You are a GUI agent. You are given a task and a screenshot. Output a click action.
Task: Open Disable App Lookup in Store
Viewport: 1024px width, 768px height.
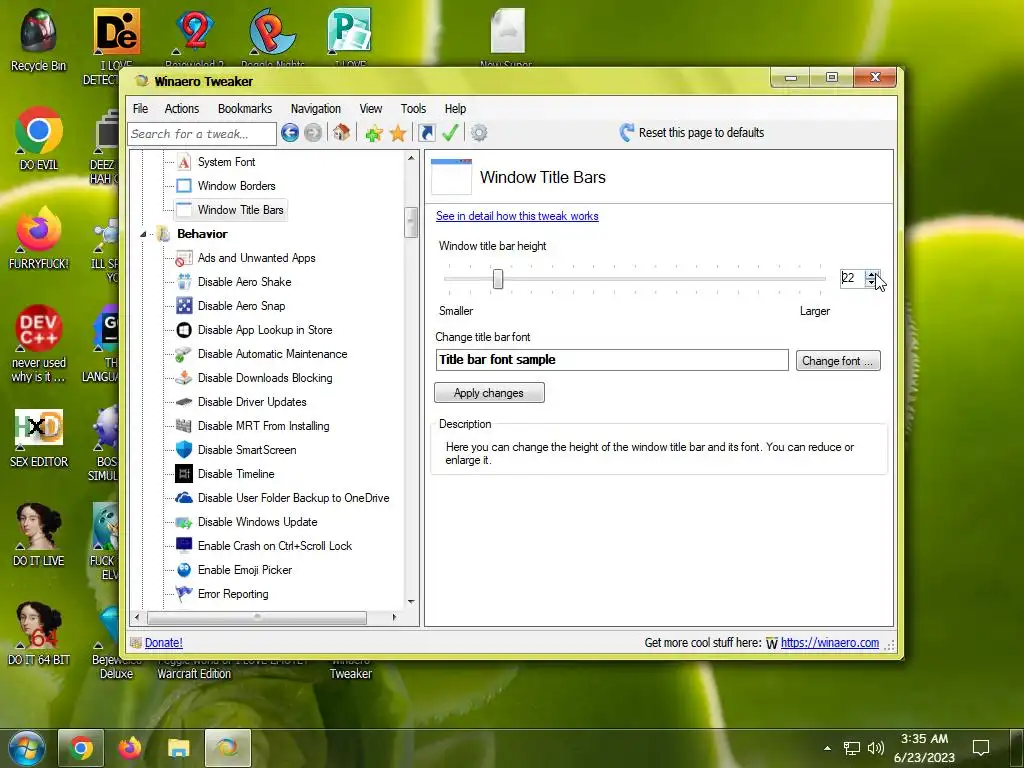(x=265, y=330)
